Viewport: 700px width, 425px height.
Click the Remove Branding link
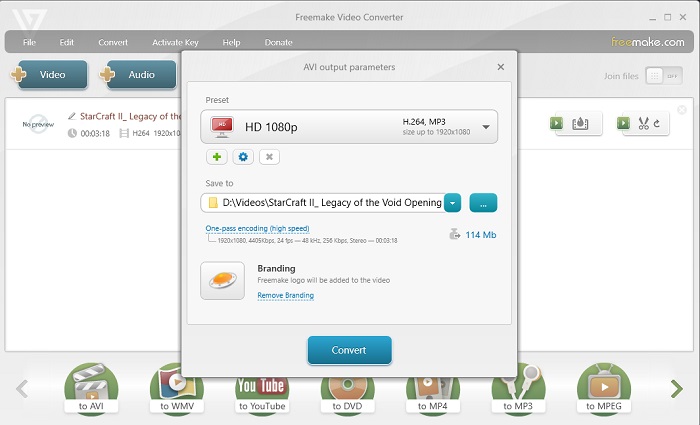point(285,295)
